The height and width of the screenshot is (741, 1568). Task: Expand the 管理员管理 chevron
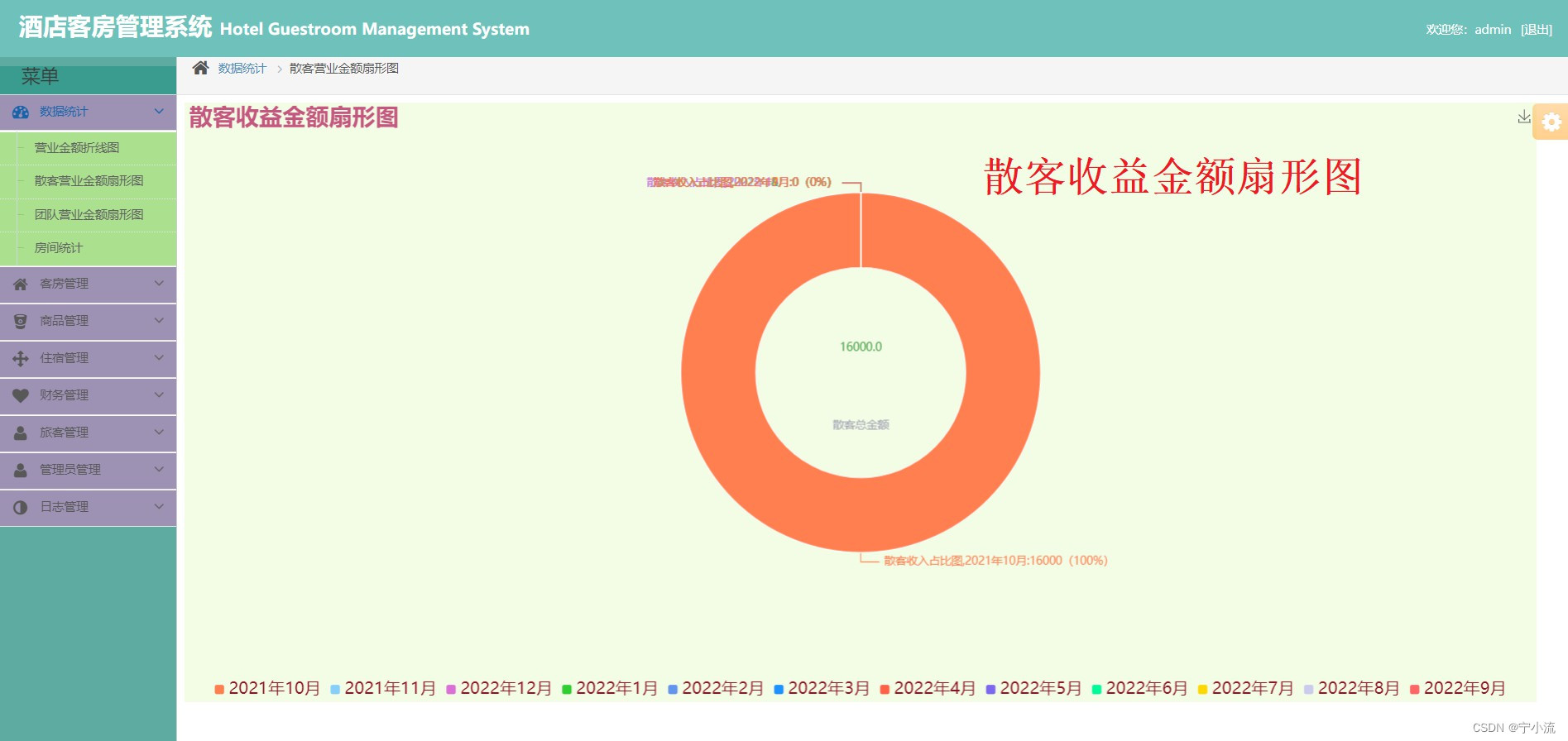159,469
